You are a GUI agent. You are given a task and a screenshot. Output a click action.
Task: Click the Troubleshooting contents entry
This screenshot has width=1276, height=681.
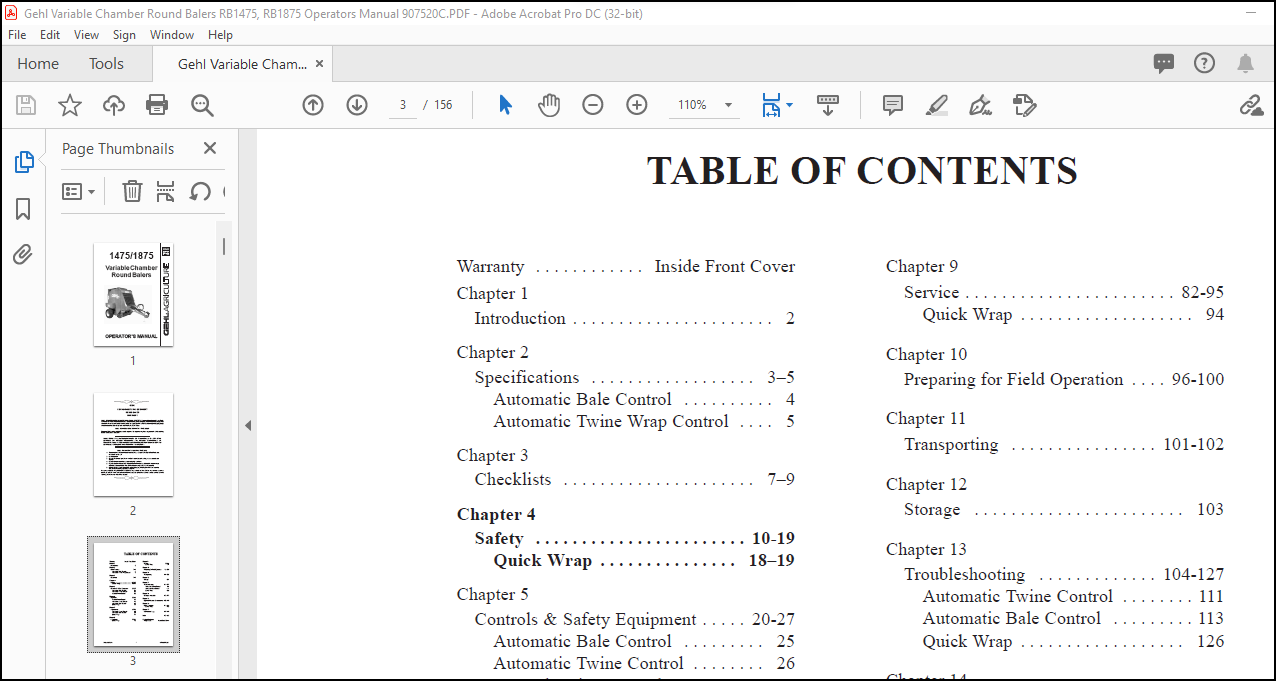point(1064,574)
